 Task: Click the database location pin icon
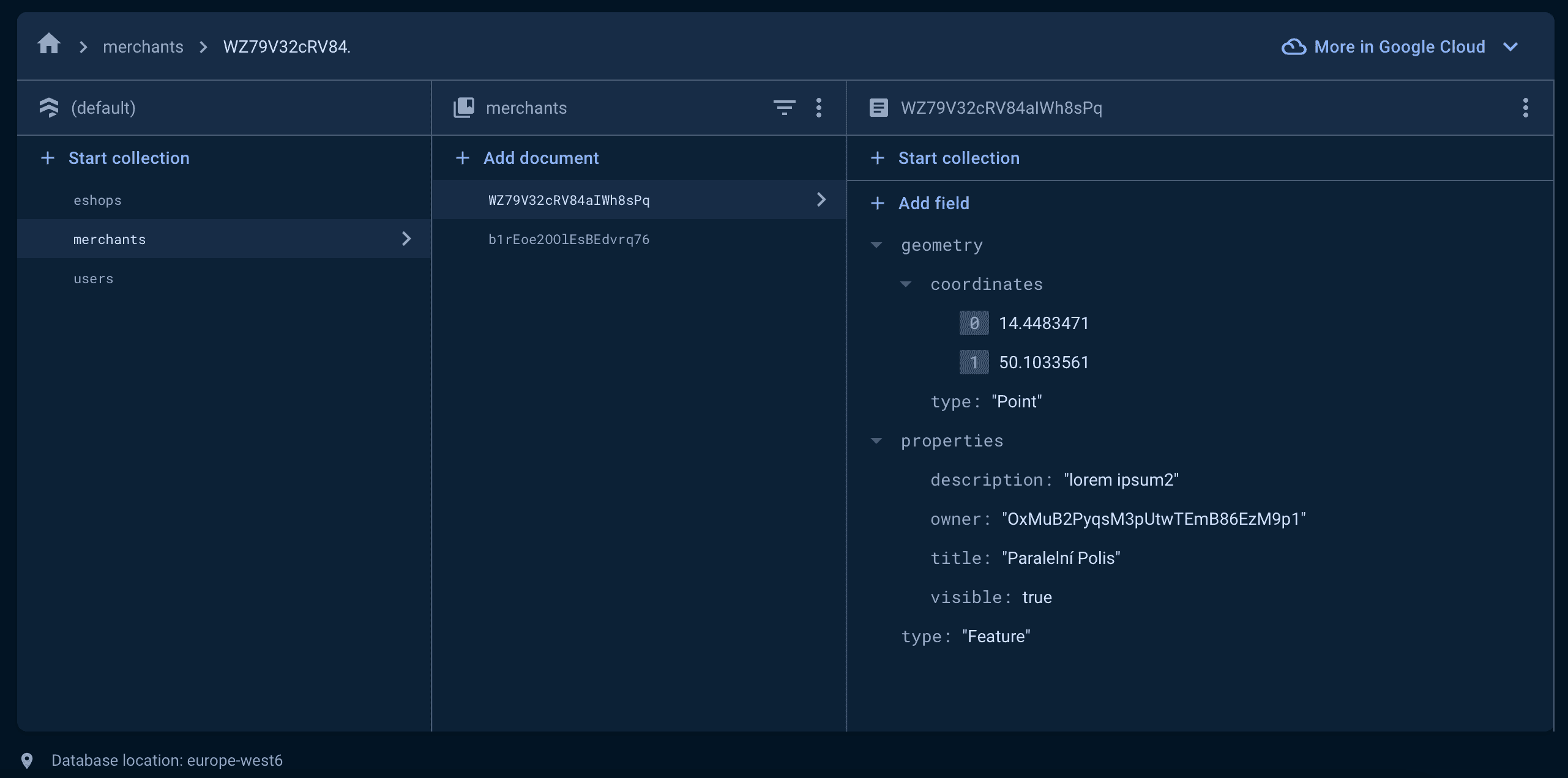[x=27, y=760]
